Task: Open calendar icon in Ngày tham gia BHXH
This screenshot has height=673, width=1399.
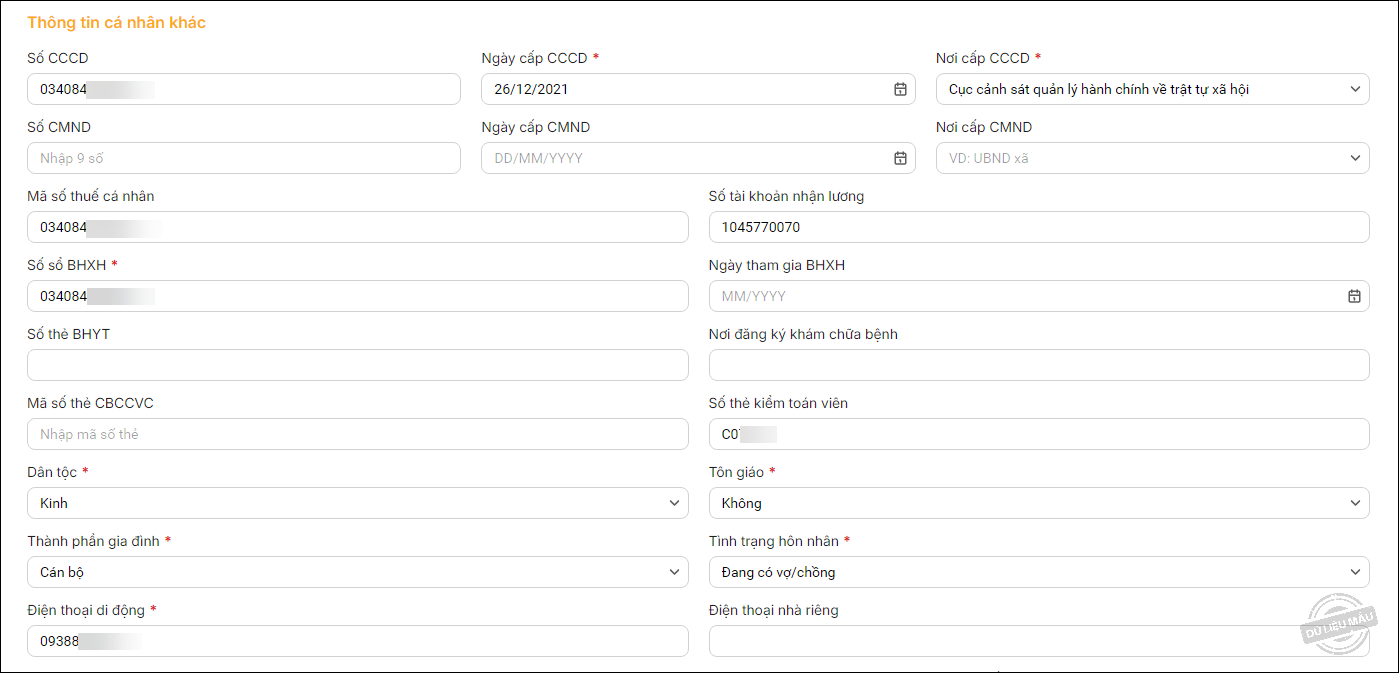Action: point(1354,296)
